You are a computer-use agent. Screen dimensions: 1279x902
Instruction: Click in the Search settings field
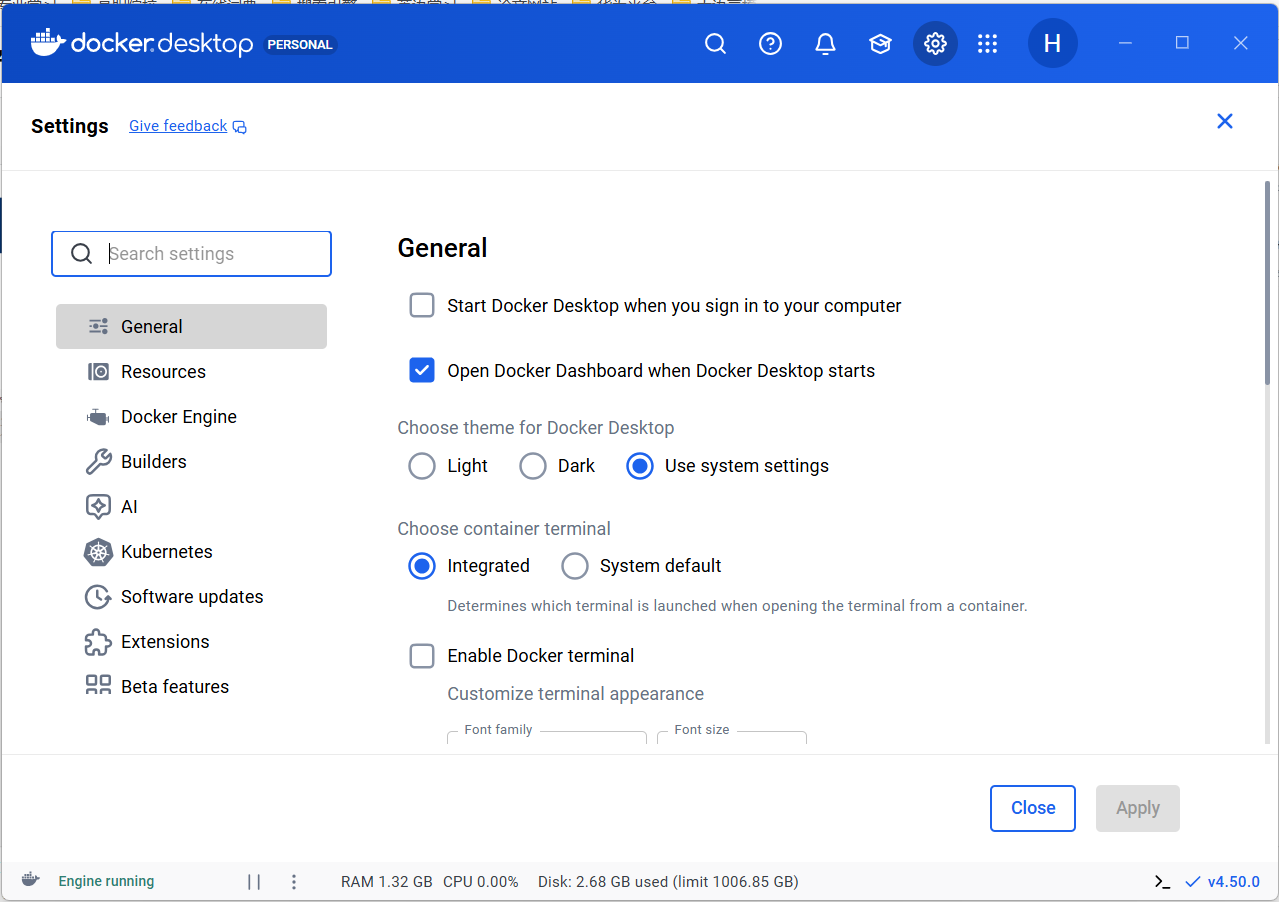click(x=191, y=254)
